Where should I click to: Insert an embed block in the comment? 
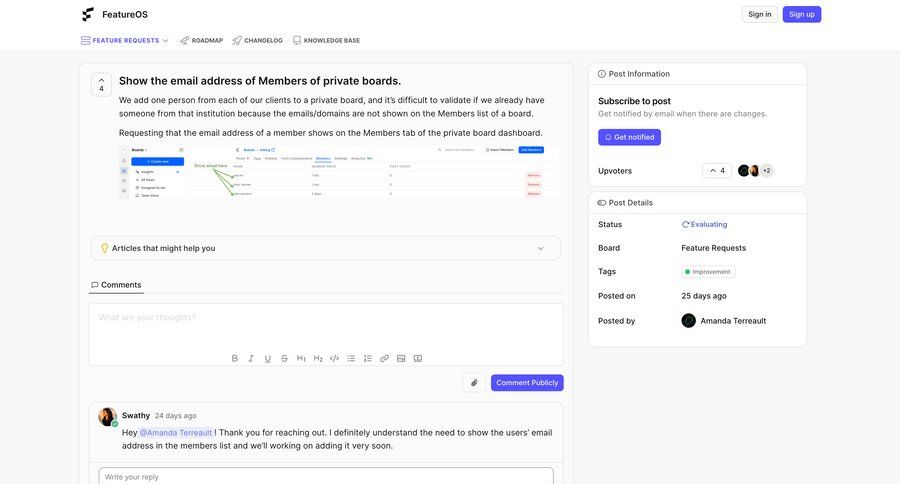click(x=418, y=358)
